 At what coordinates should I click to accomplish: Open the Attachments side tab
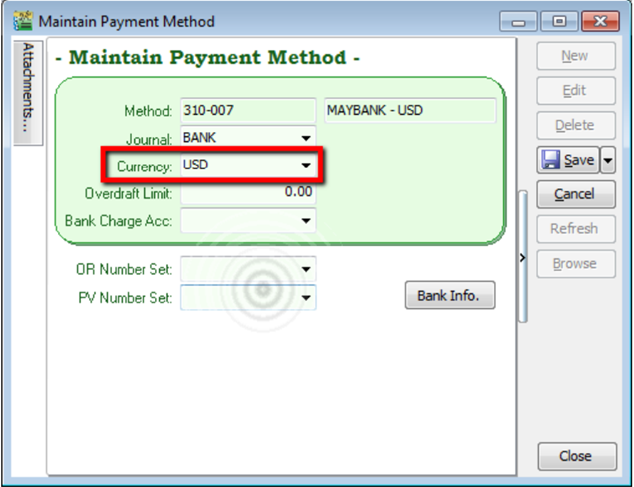click(27, 89)
